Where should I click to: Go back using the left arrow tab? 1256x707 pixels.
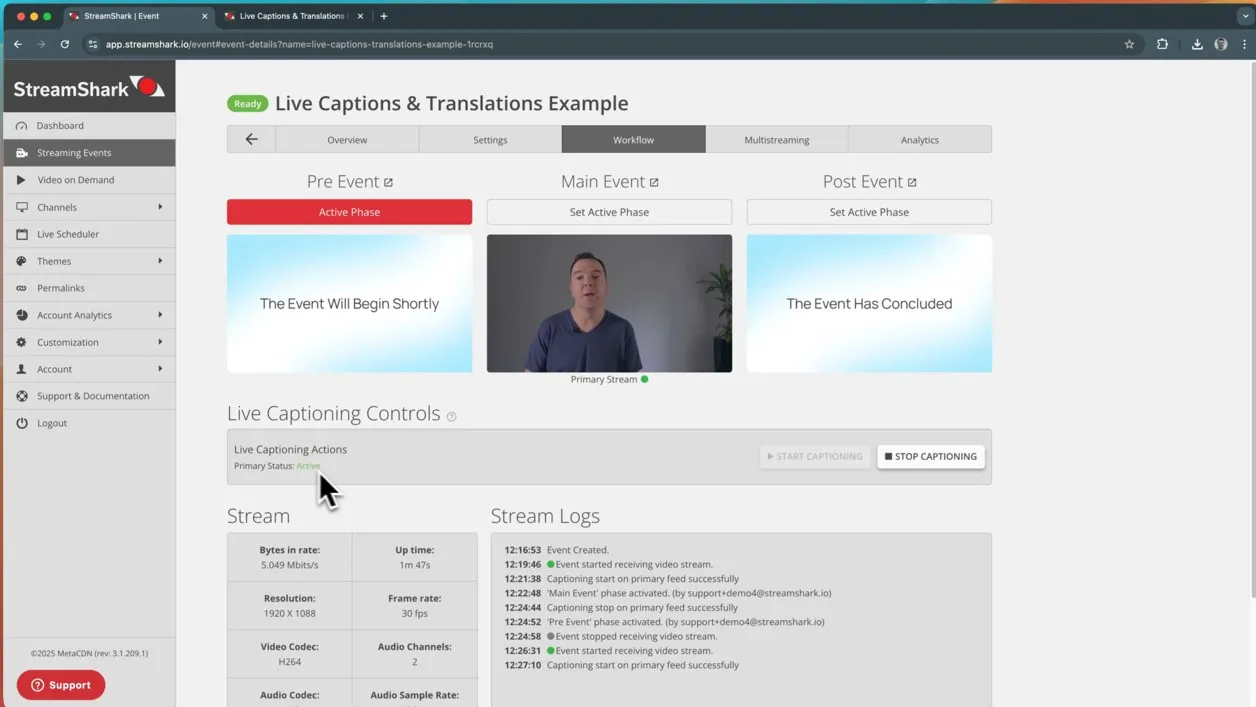tap(251, 139)
